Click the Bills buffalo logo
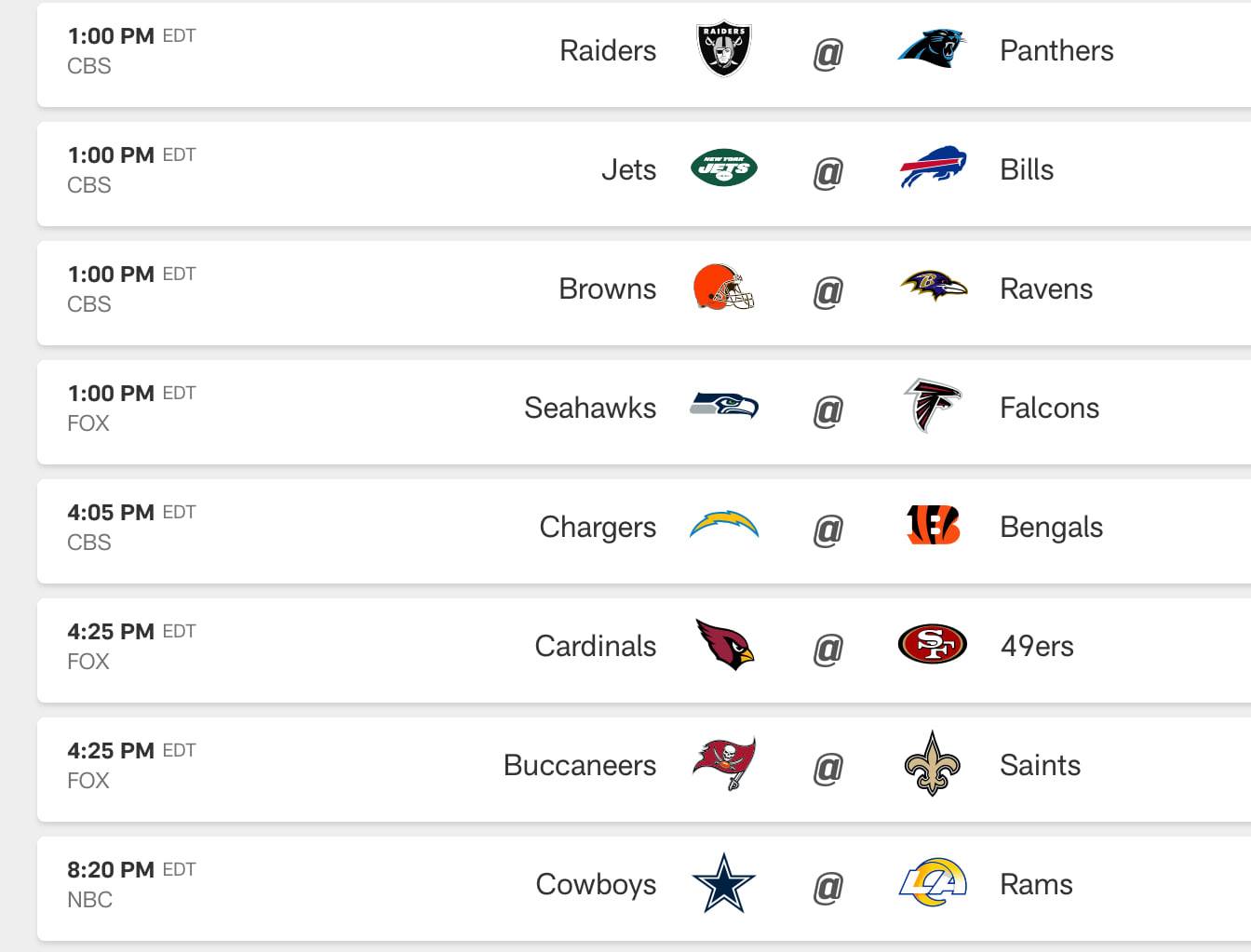Viewport: 1251px width, 952px height. pos(933,168)
